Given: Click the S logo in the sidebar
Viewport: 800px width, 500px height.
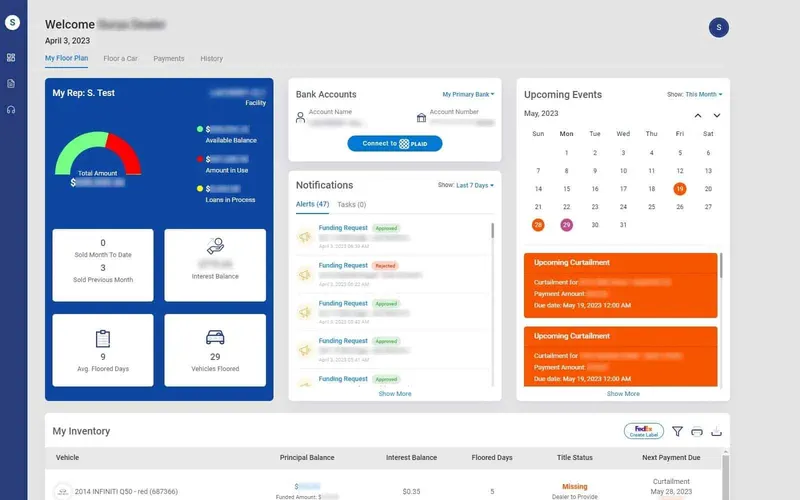Looking at the screenshot, I should (x=12, y=22).
